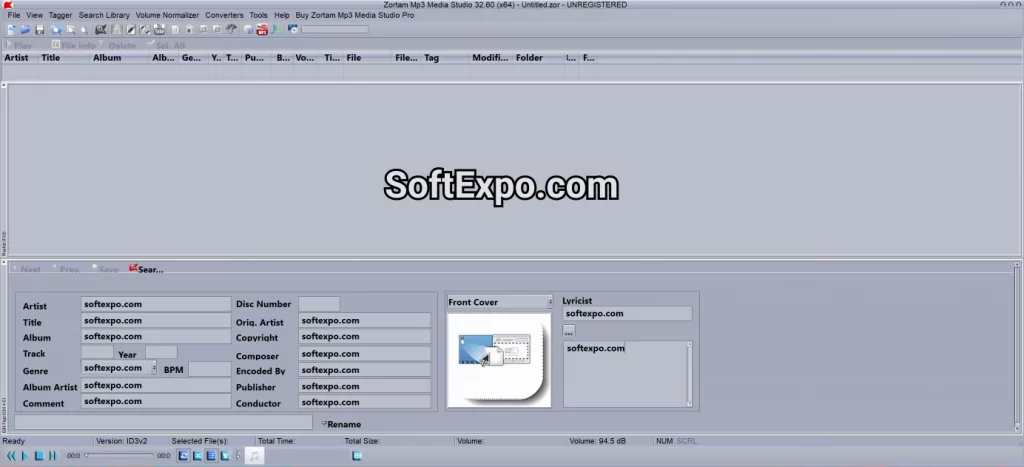Click the Lyricist input field
1024x467 pixels.
pyautogui.click(x=627, y=314)
